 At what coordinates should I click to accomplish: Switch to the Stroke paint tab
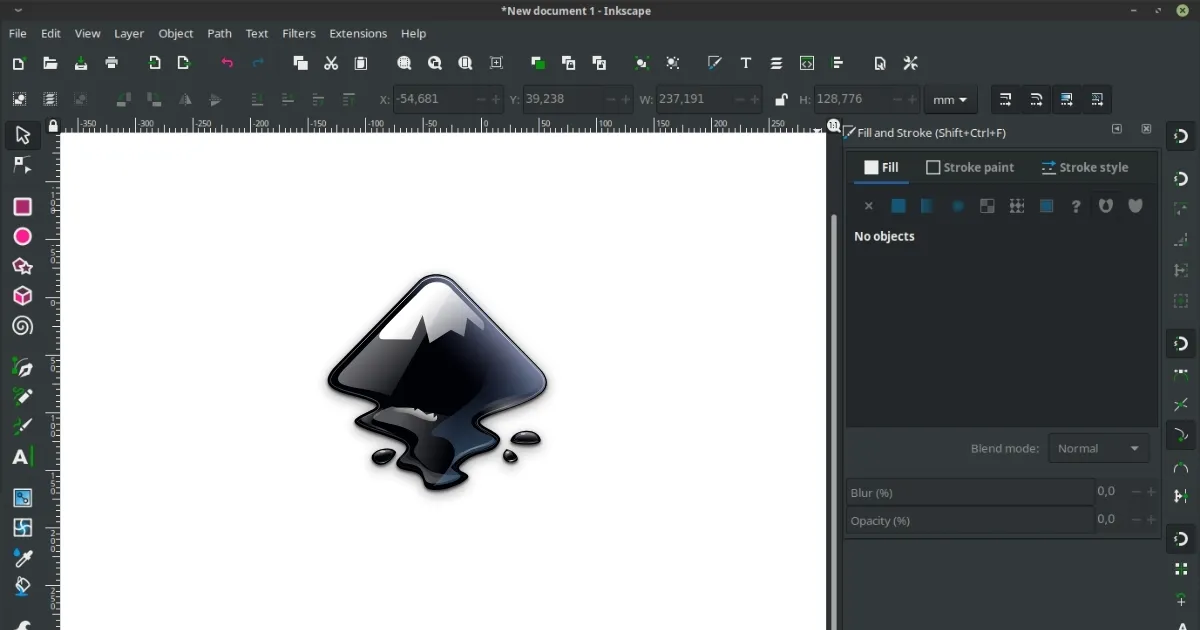coord(970,168)
